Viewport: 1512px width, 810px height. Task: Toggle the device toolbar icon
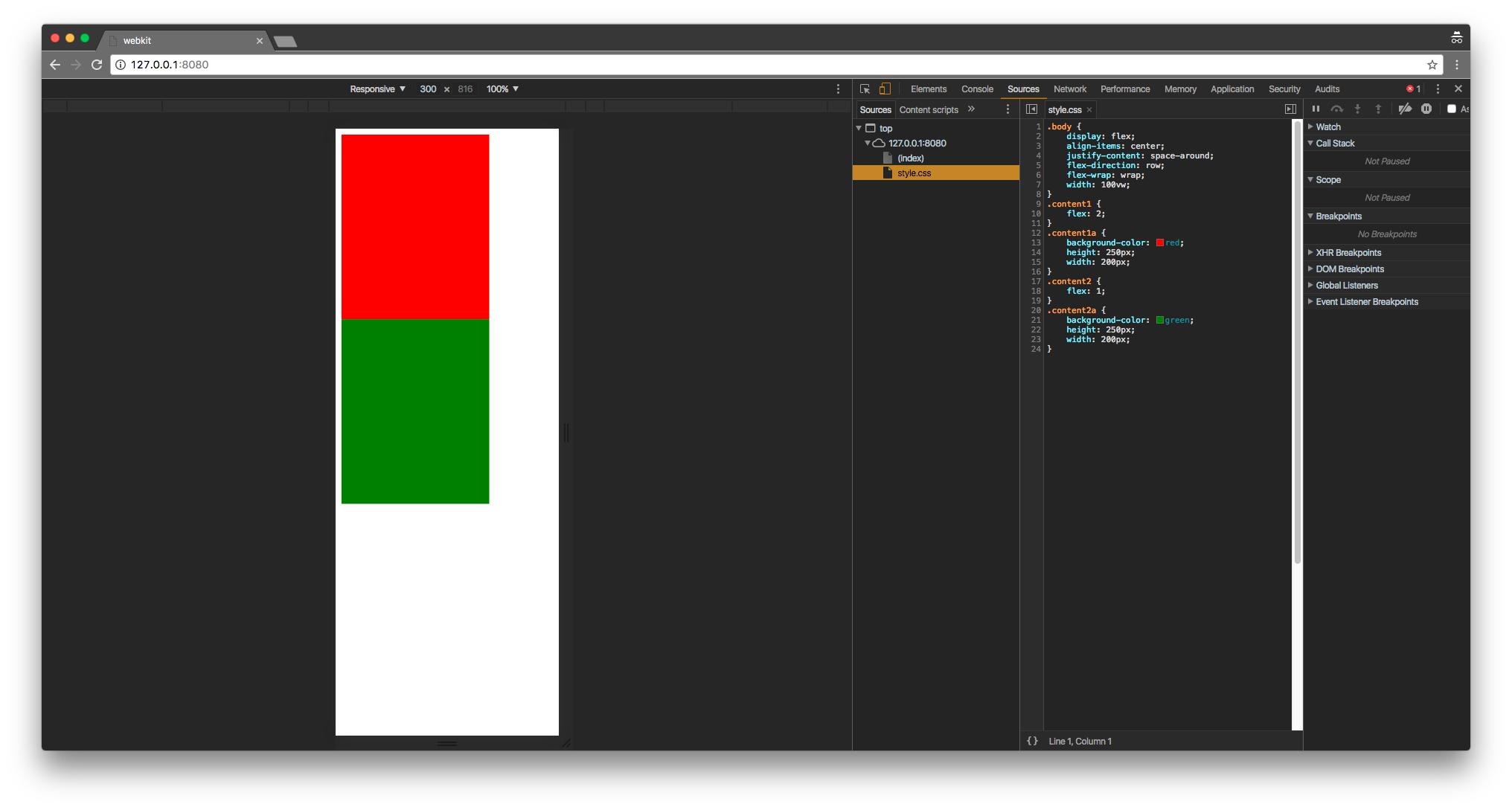pos(885,89)
